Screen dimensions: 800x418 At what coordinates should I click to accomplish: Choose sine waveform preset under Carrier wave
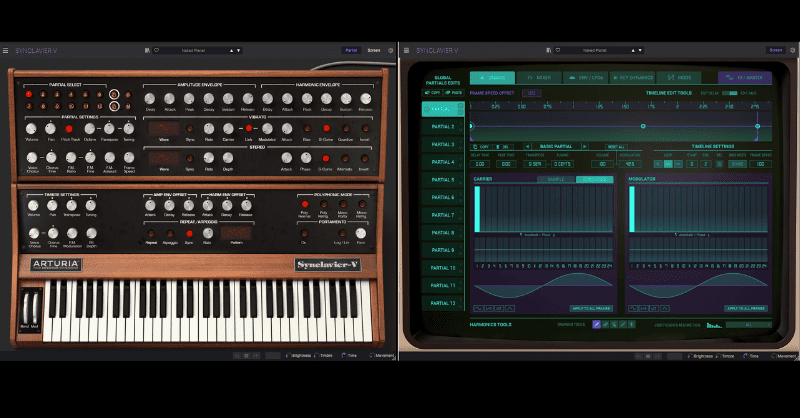[478, 308]
